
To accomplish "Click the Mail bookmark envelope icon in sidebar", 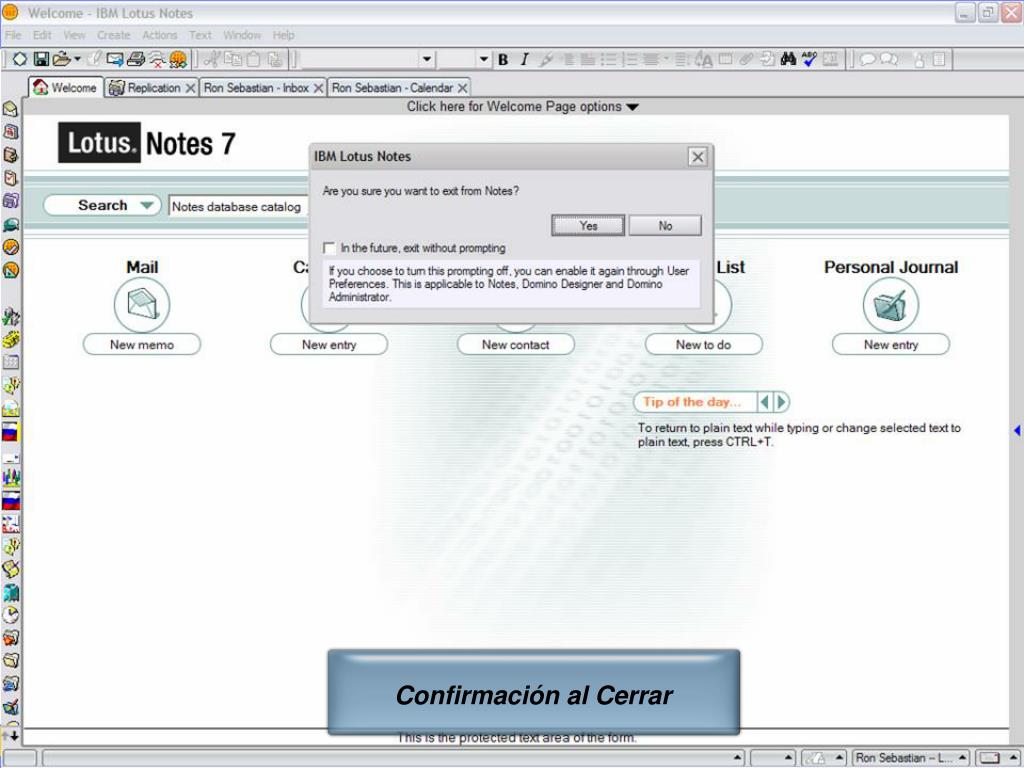I will [10, 109].
